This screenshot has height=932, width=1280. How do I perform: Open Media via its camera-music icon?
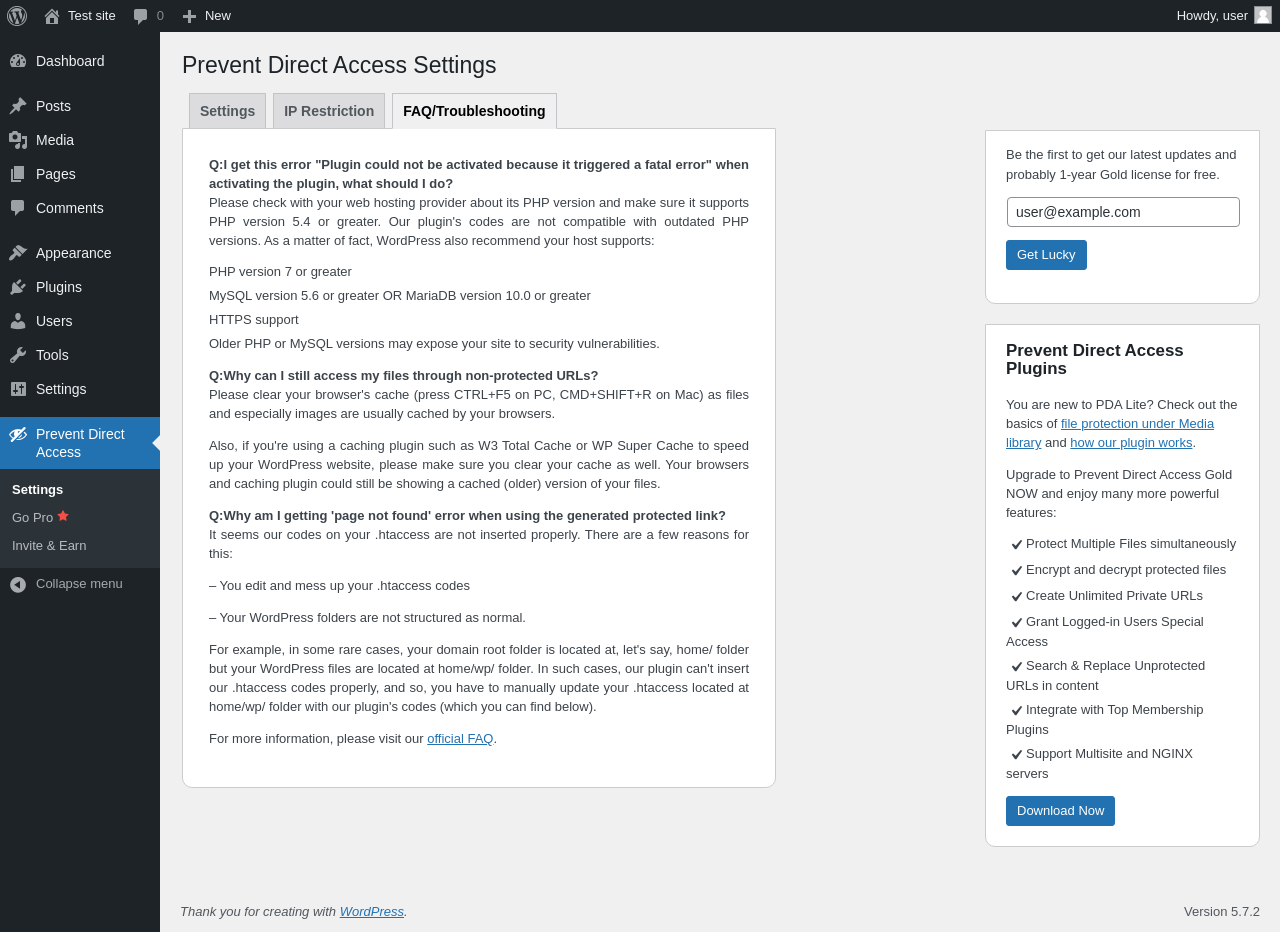[x=18, y=140]
